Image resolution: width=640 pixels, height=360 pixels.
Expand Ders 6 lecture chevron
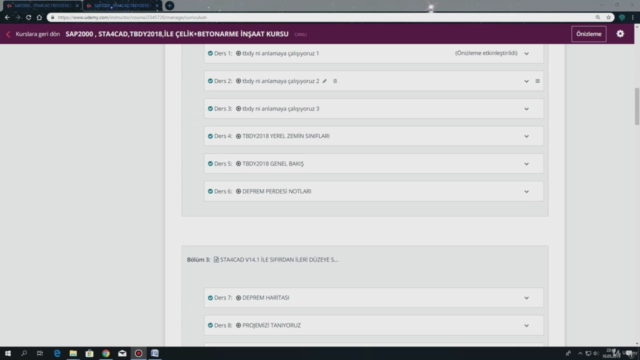click(x=527, y=191)
